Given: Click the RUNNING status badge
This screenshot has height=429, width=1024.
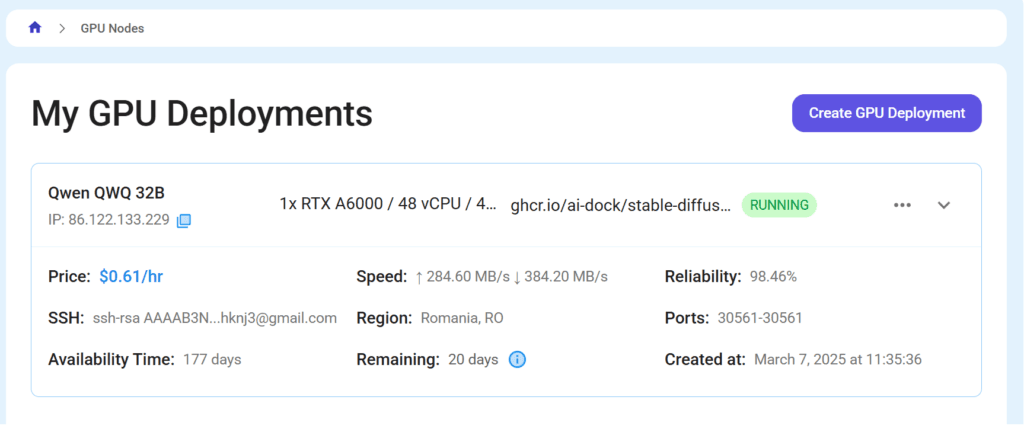Looking at the screenshot, I should 779,205.
